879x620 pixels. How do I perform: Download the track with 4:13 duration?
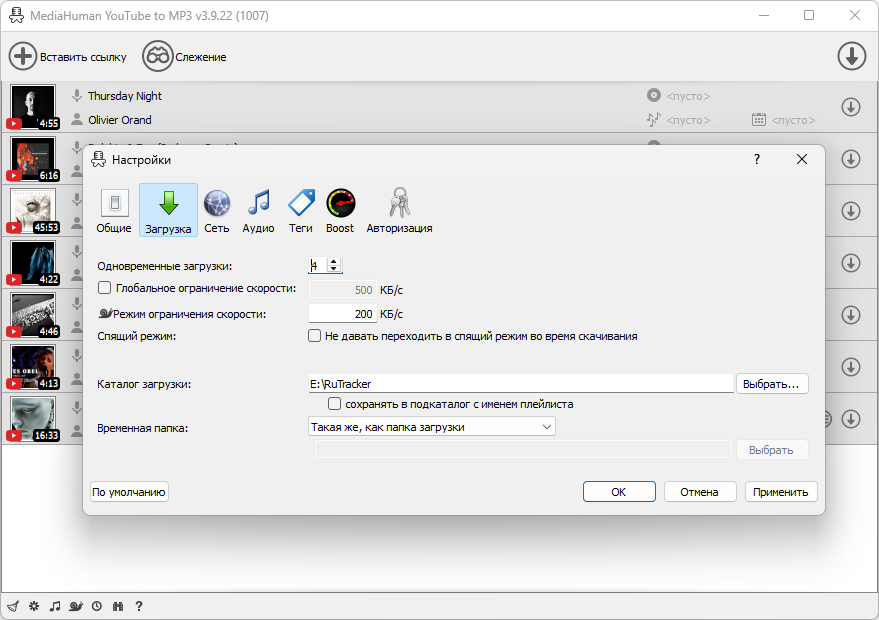pyautogui.click(x=850, y=367)
